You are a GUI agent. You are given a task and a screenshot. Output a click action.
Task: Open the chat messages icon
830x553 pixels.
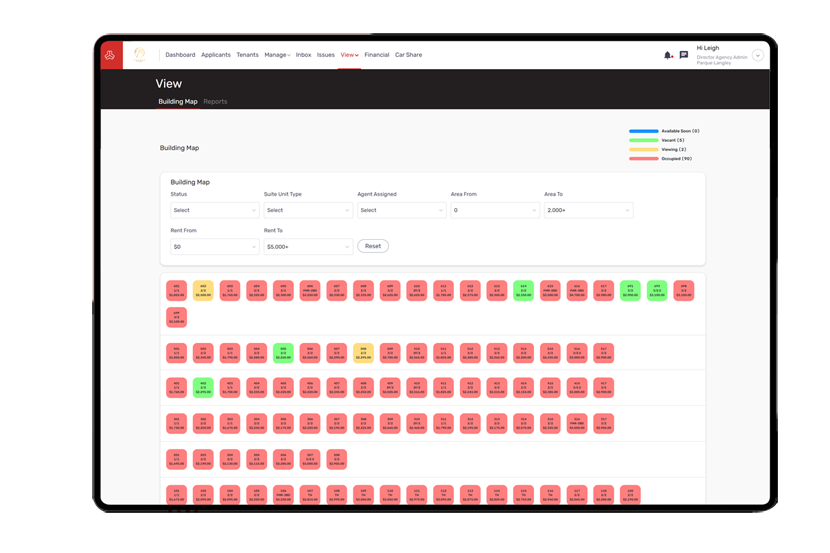pyautogui.click(x=684, y=55)
